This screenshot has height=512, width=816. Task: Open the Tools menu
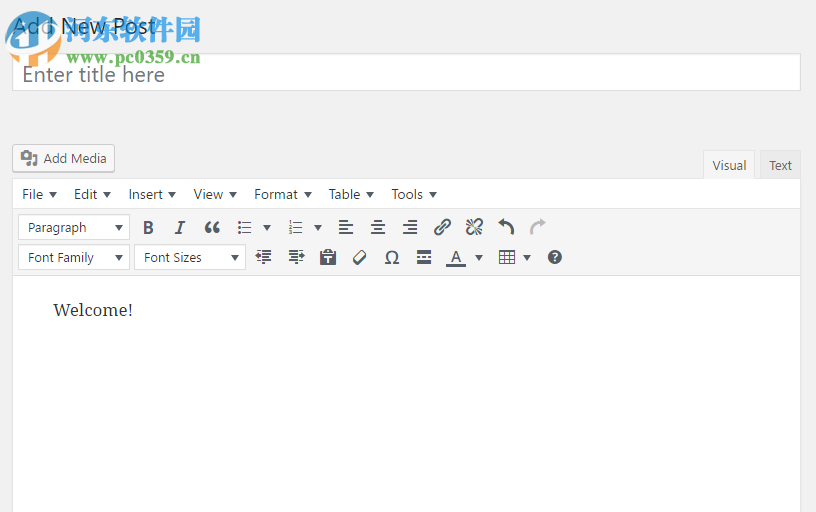tap(414, 195)
